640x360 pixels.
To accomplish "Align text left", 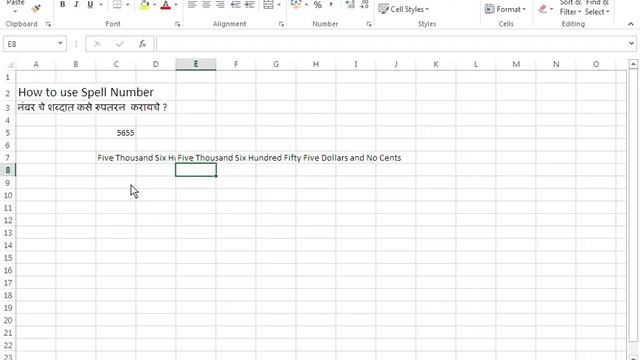I will coord(192,4).
